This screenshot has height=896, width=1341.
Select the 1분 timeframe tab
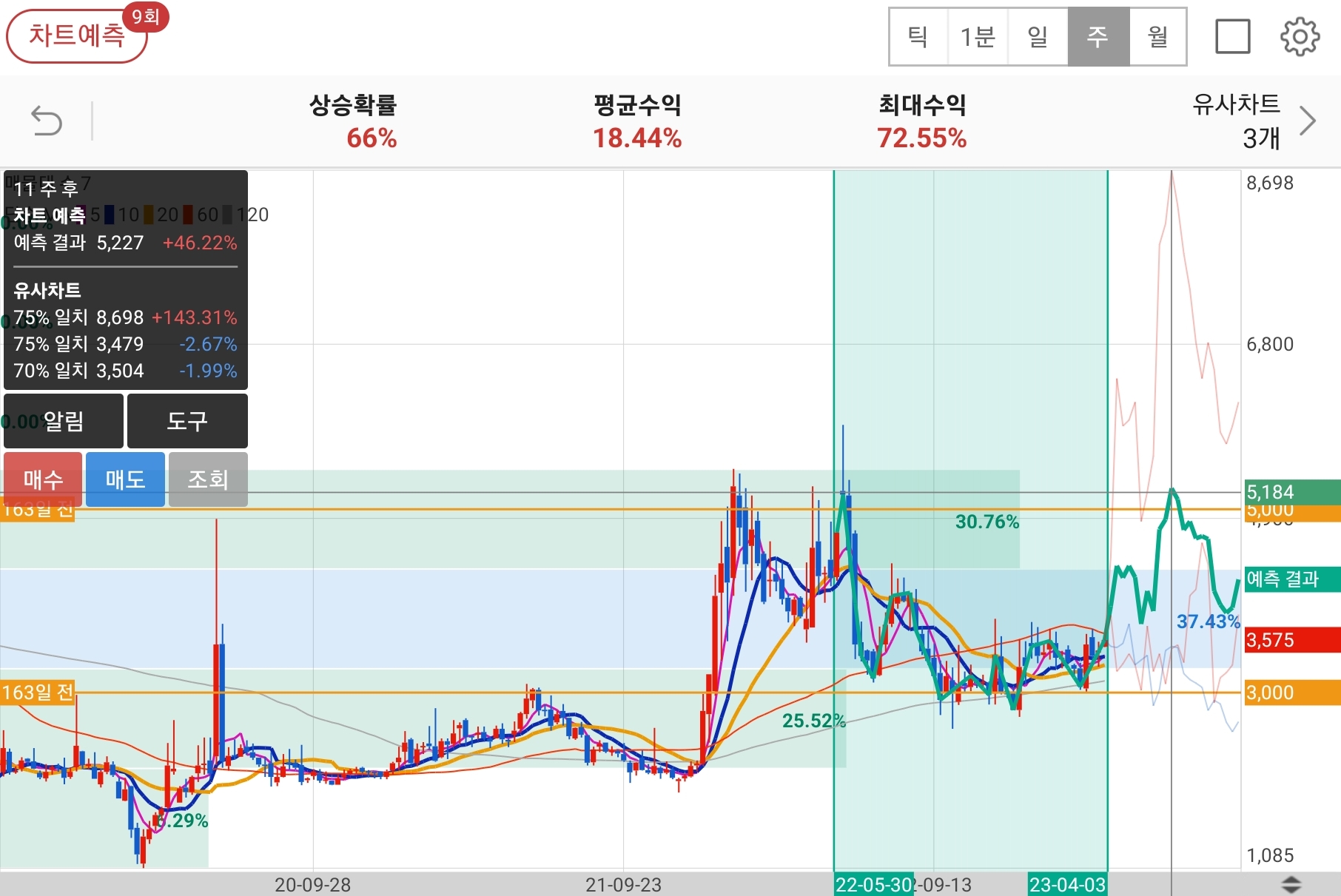978,36
